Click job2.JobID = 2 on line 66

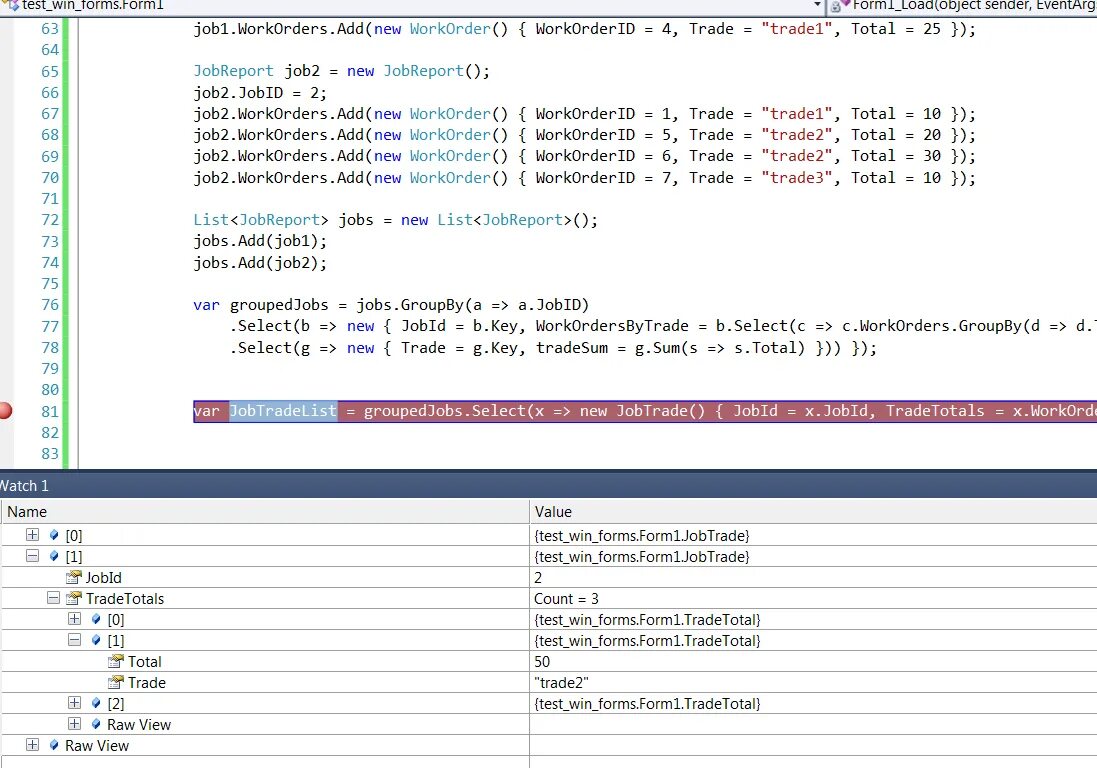click(x=260, y=92)
